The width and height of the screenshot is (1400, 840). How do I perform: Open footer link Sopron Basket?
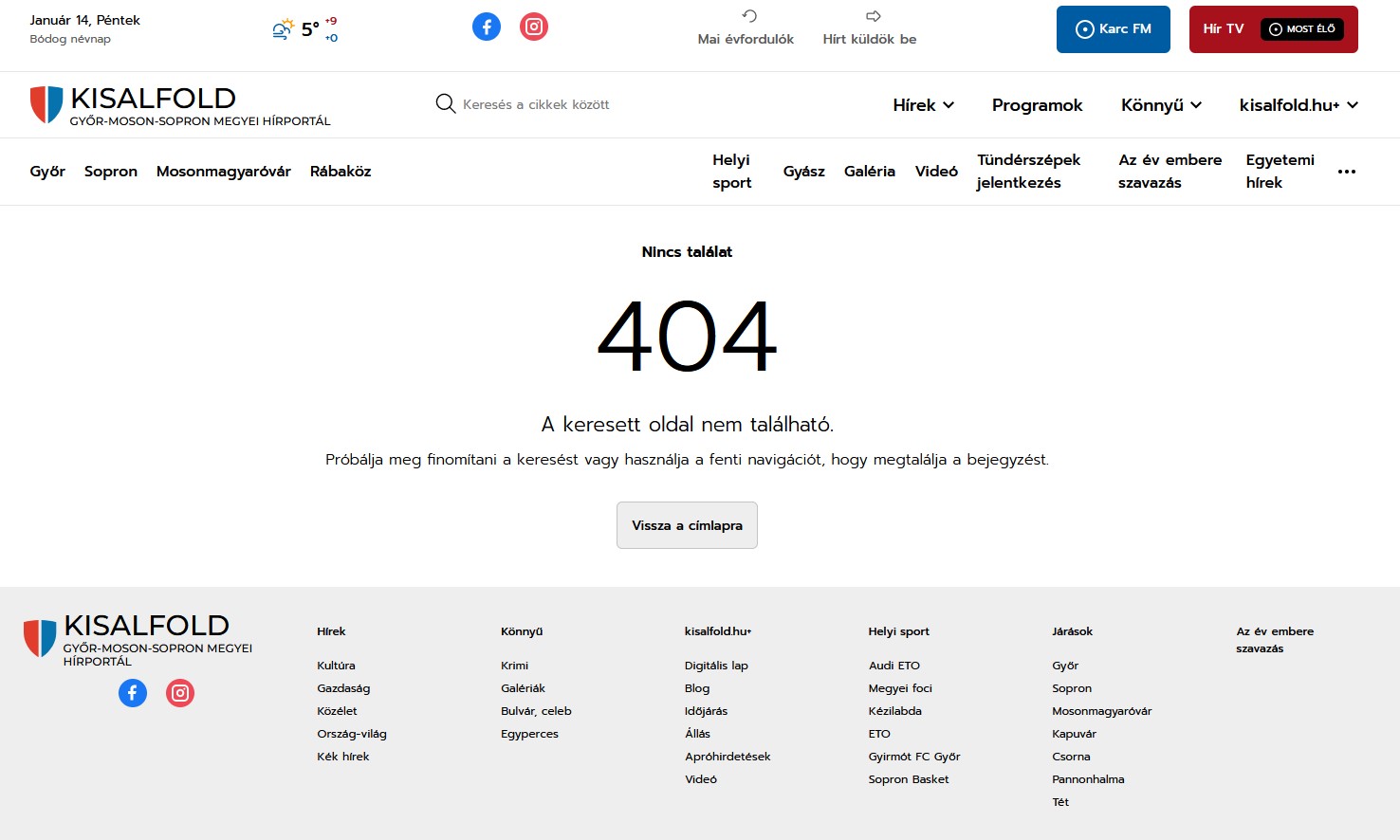pos(909,779)
